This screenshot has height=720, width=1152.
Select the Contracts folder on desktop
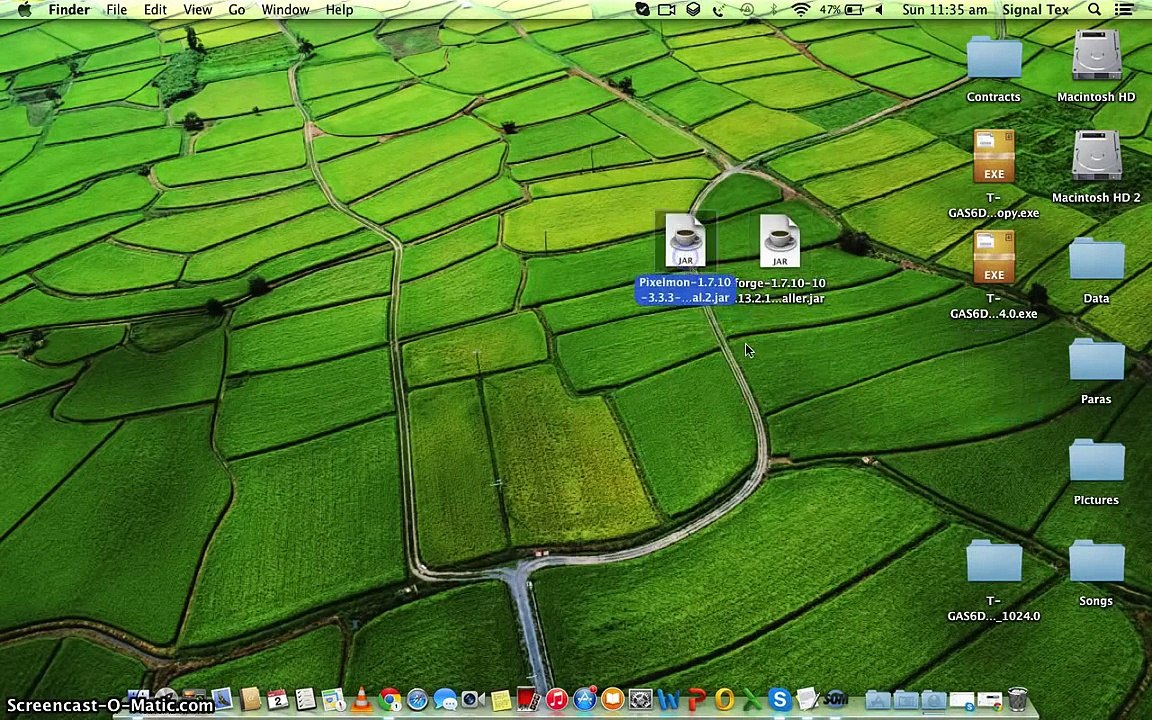pyautogui.click(x=993, y=60)
